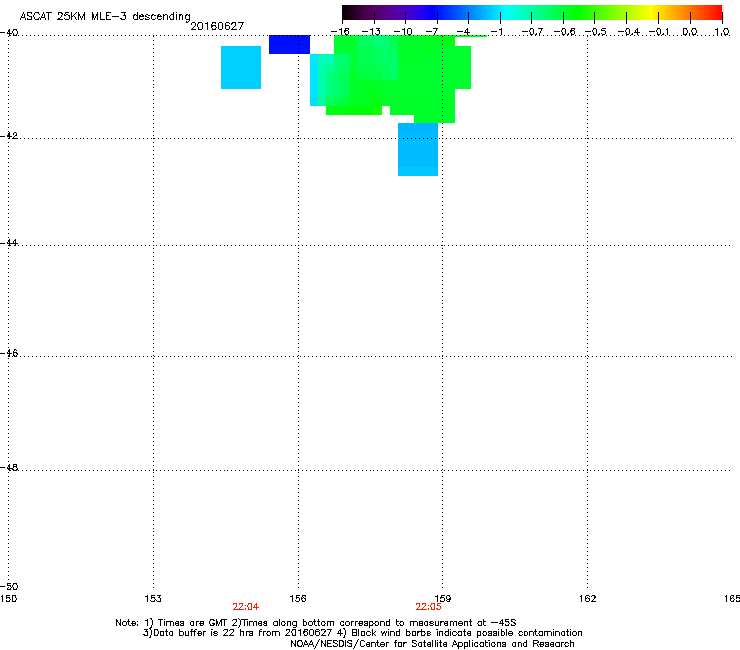Click the colorbar label -0.5
The image size is (740, 650).
coord(596,32)
